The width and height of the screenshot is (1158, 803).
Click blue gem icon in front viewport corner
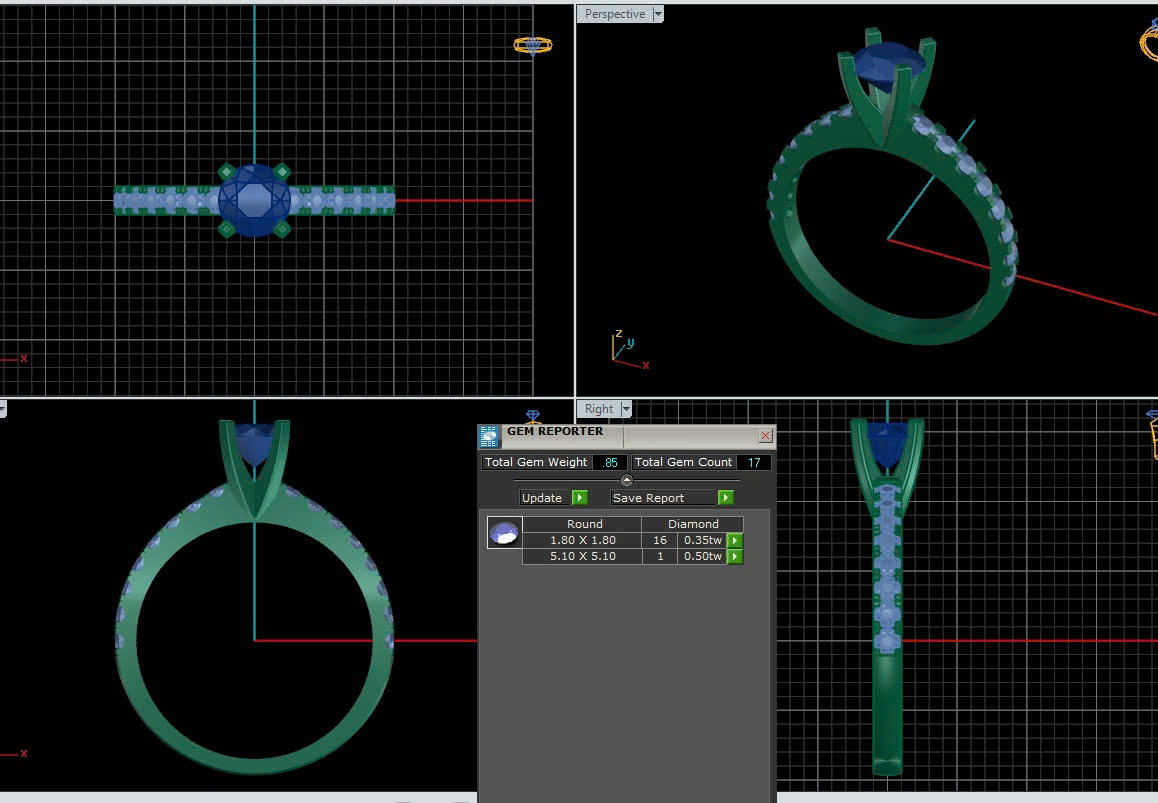[533, 415]
